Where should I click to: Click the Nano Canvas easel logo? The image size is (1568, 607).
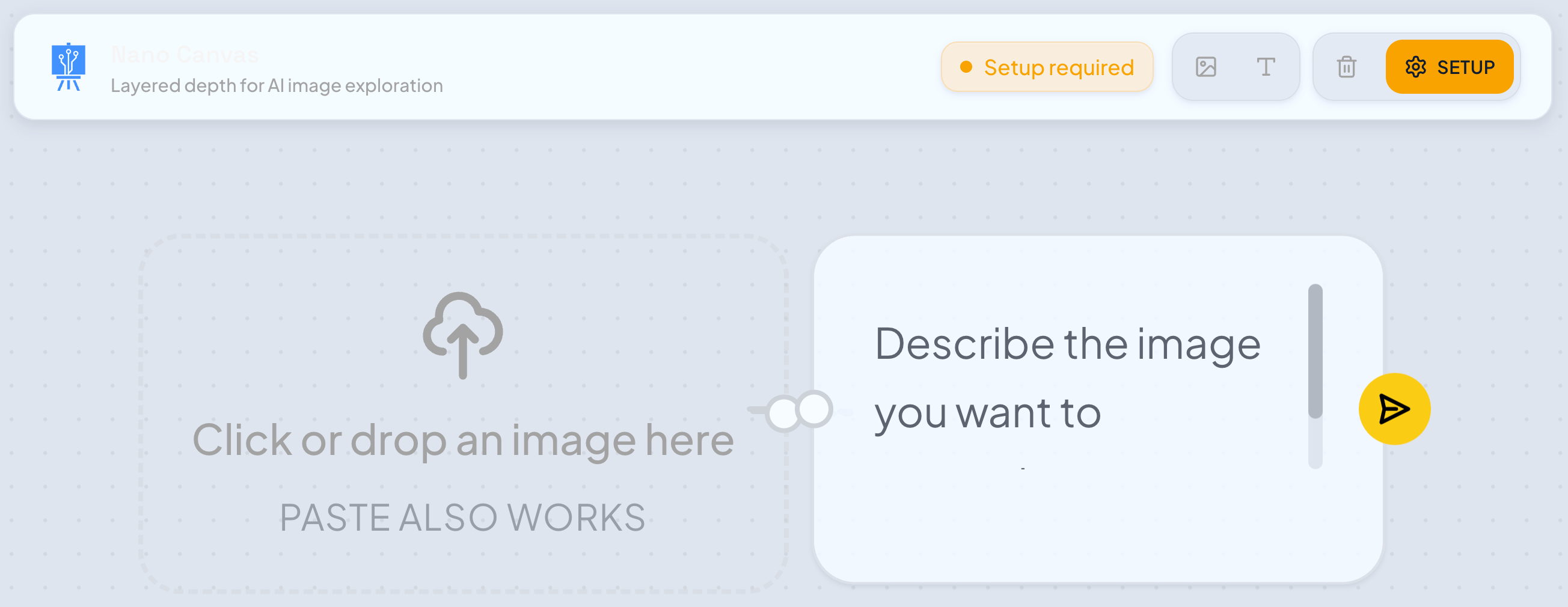[x=68, y=67]
